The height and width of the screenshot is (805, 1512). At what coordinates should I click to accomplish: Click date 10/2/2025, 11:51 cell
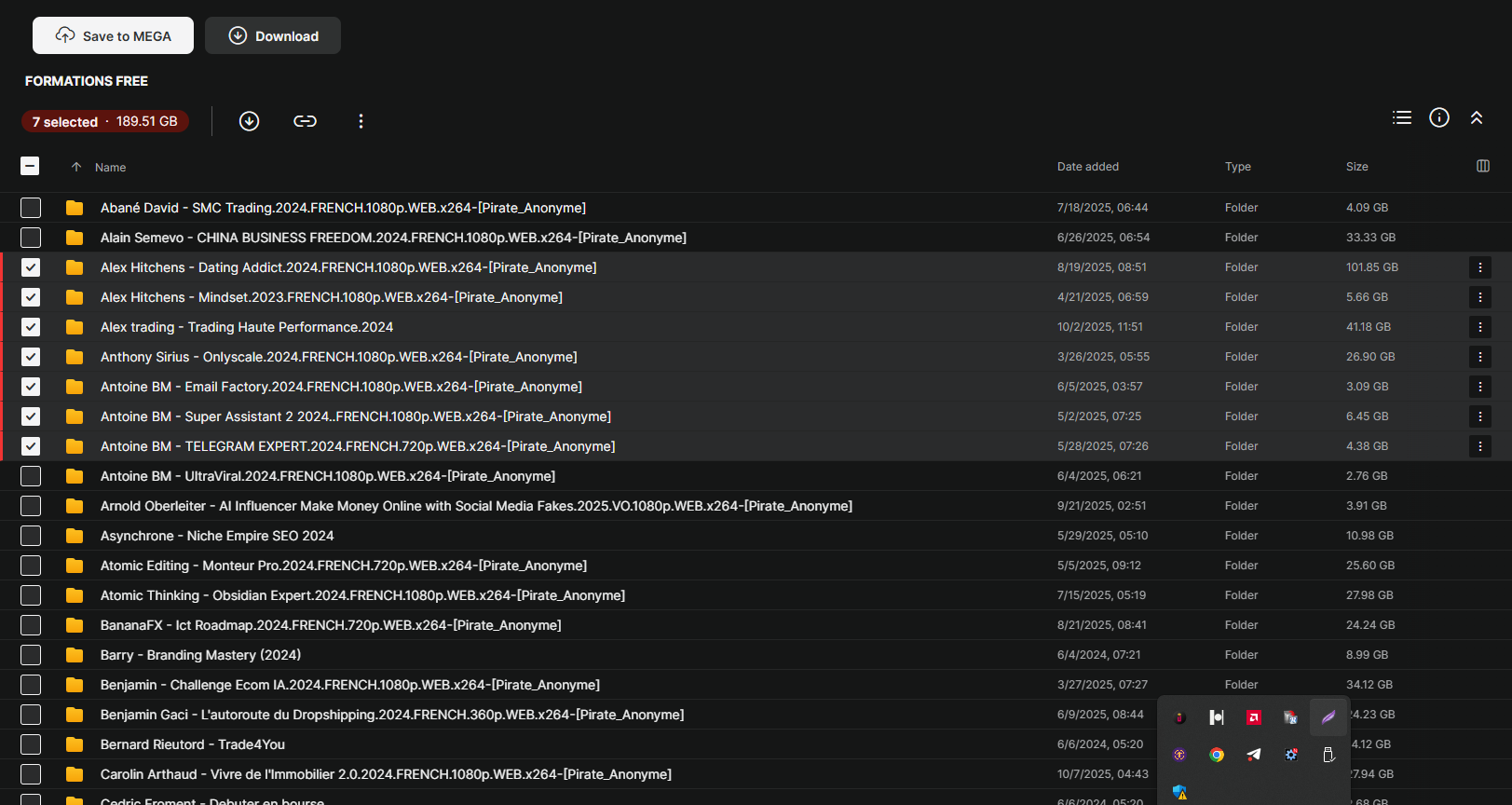pyautogui.click(x=1099, y=327)
